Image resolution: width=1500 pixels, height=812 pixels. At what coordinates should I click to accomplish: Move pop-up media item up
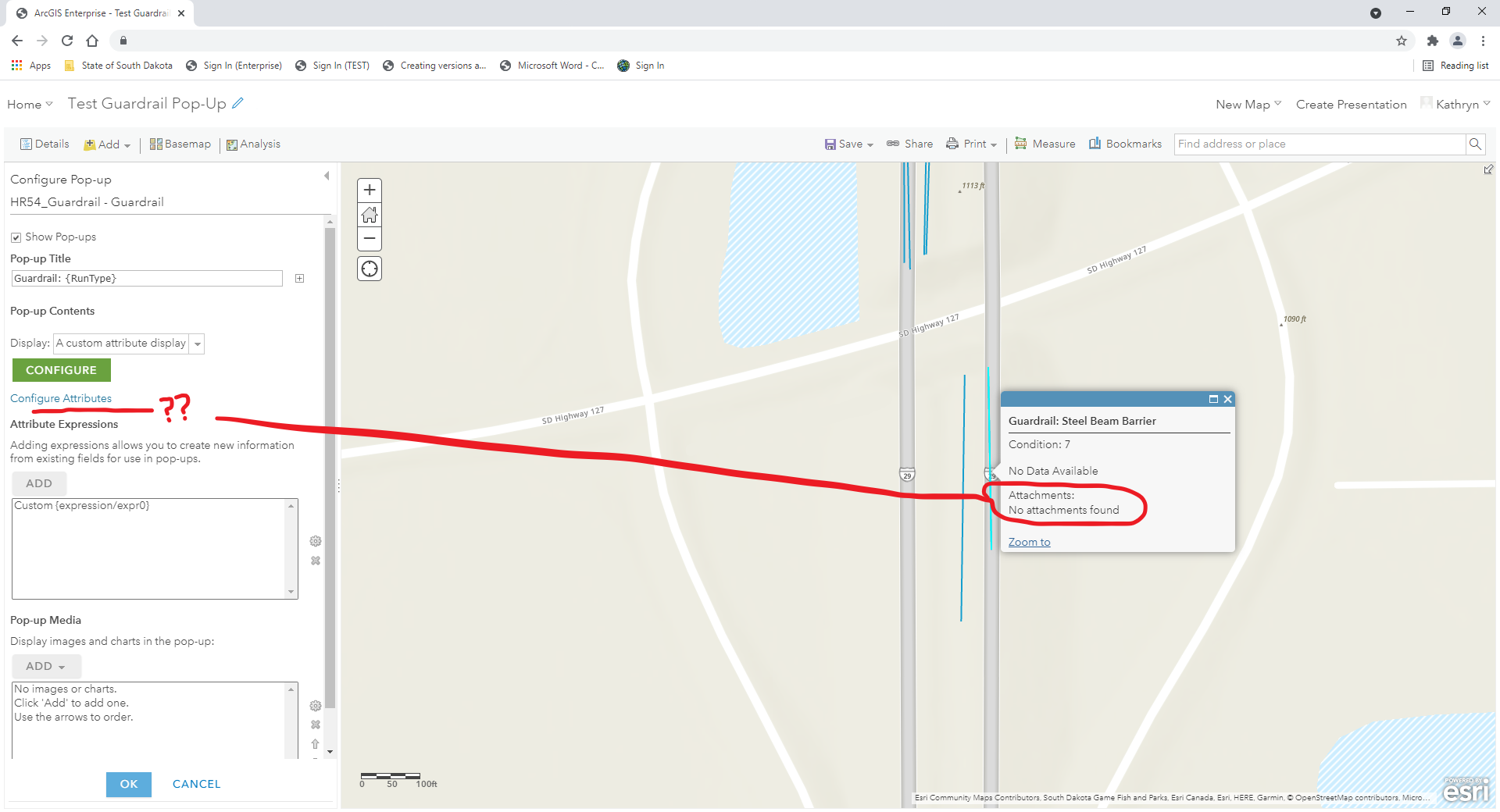[316, 744]
